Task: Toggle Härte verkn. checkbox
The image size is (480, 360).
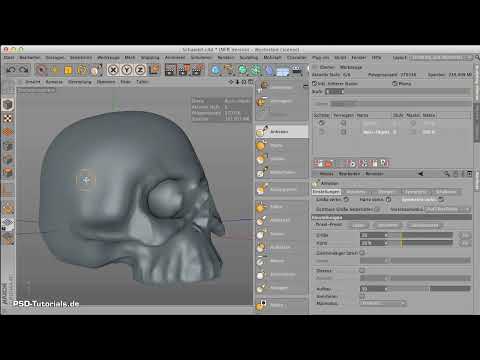Action: pos(388,199)
